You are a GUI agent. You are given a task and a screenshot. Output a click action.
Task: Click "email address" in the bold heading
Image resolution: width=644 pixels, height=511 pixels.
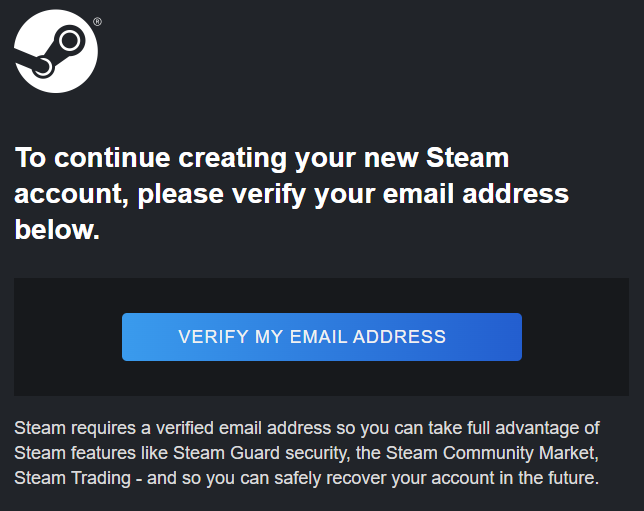tap(463, 194)
